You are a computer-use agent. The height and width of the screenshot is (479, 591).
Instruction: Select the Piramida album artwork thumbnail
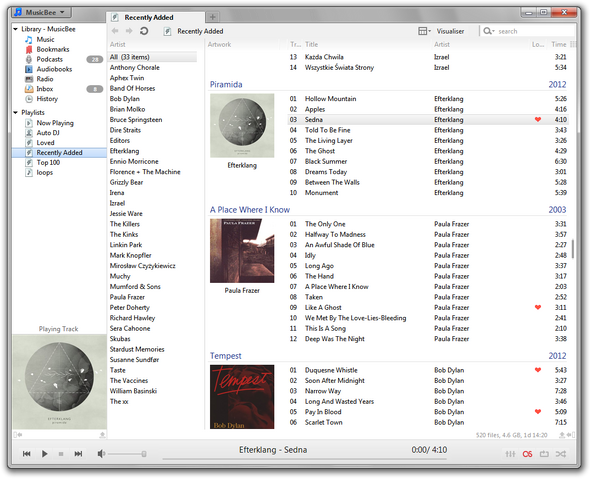pos(242,125)
